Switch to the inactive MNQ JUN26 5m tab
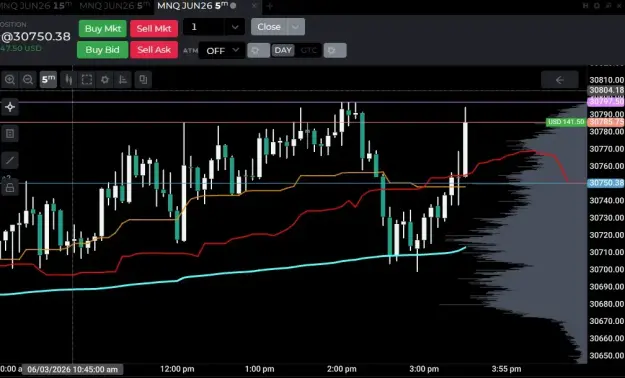This screenshot has height=378, width=625. [x=115, y=6]
